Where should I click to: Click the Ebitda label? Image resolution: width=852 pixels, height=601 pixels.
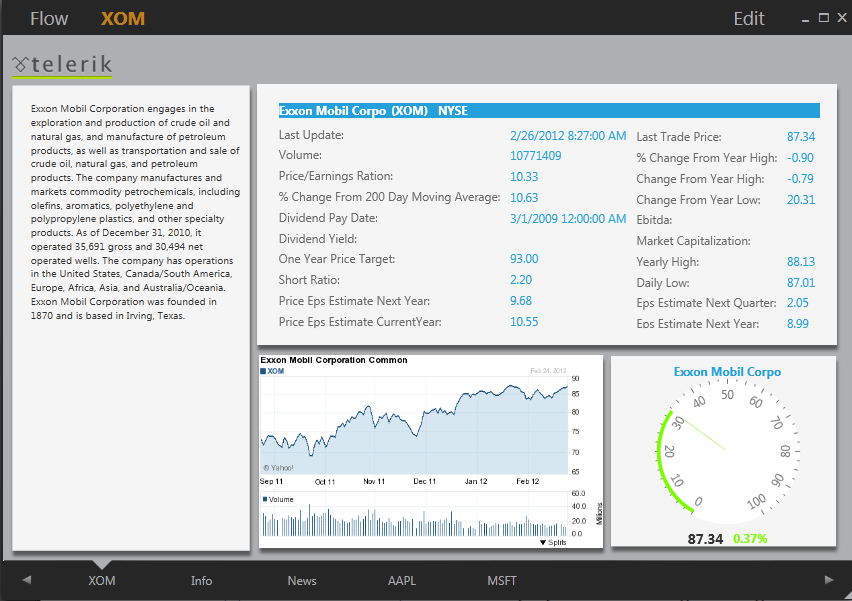click(654, 220)
